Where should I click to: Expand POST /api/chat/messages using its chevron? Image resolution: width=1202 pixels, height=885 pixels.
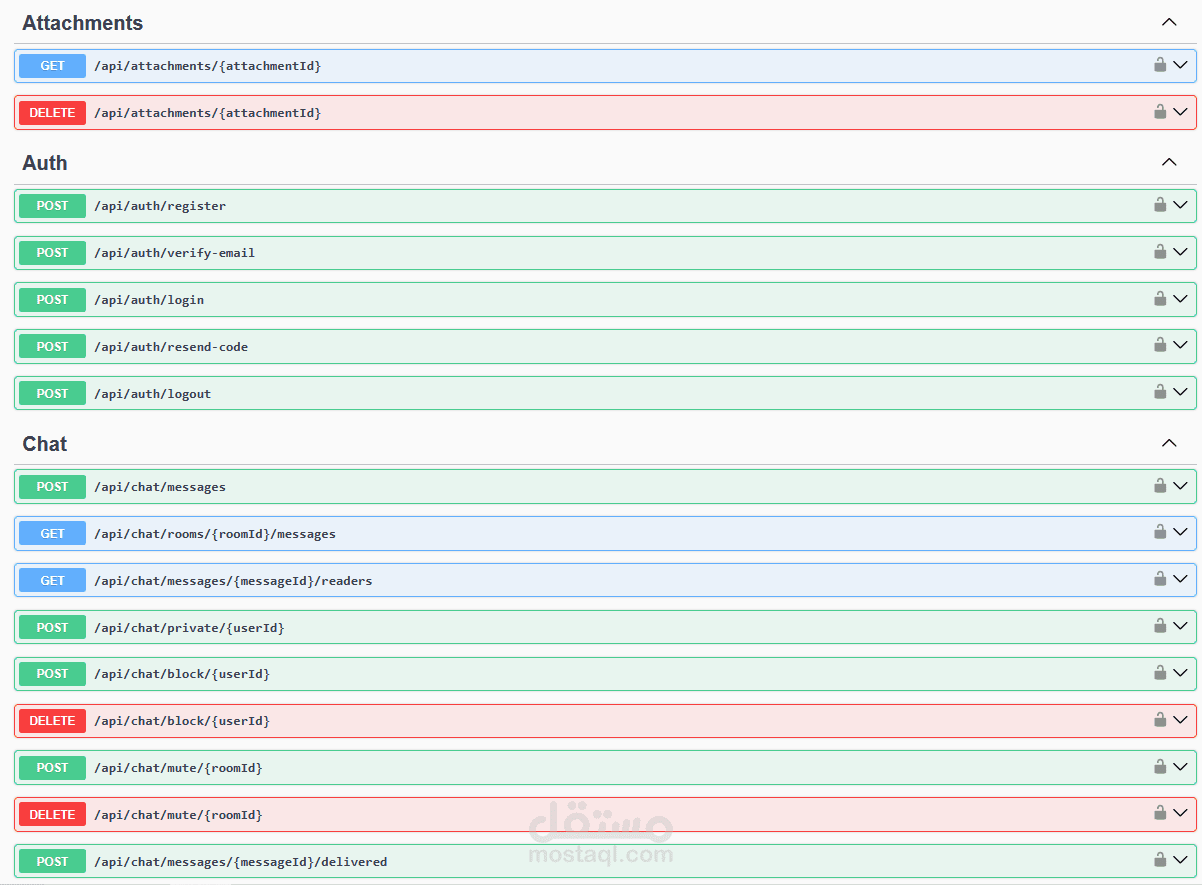click(1181, 486)
